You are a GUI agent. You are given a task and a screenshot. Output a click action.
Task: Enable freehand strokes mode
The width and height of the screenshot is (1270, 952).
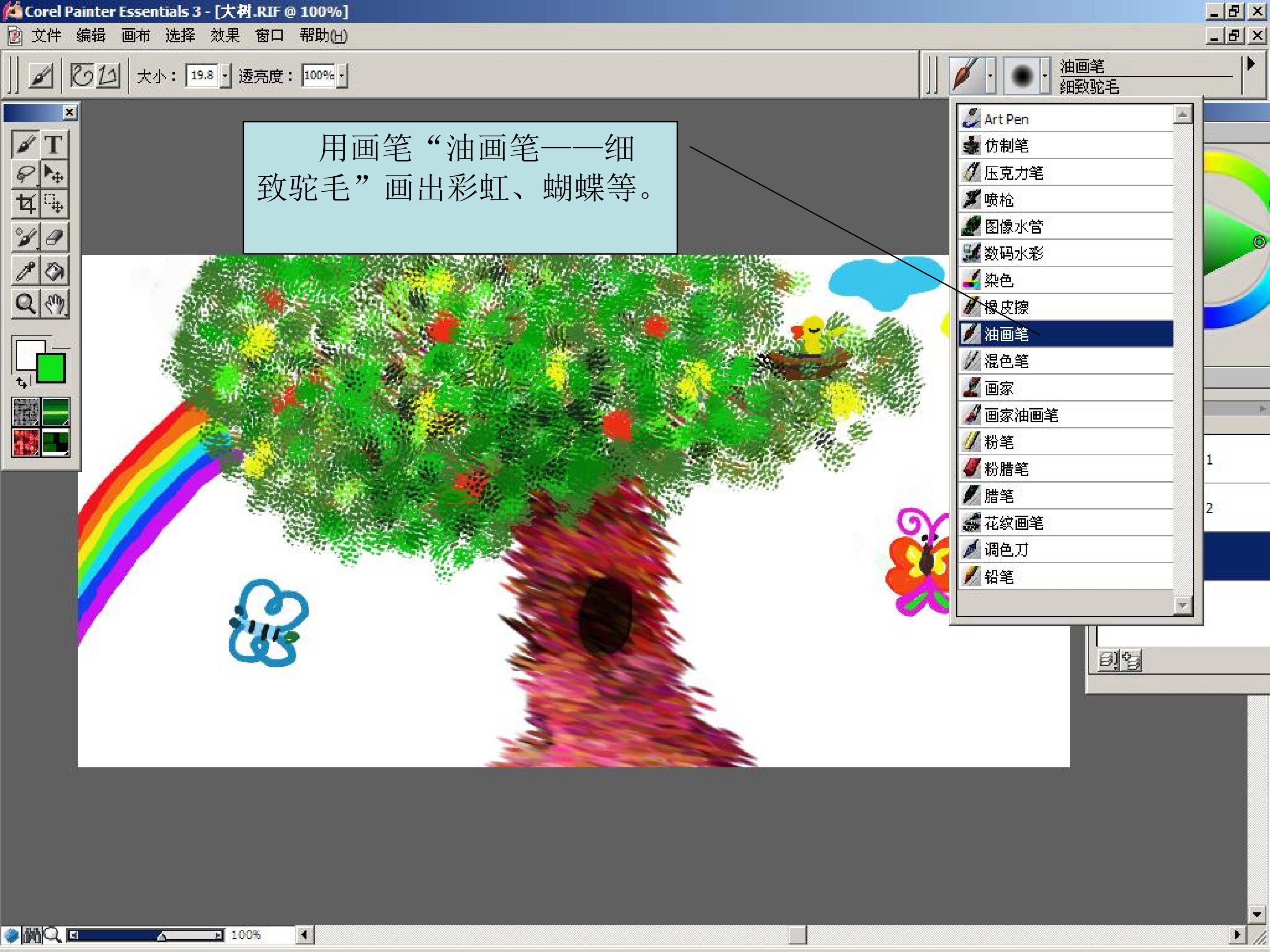[82, 75]
